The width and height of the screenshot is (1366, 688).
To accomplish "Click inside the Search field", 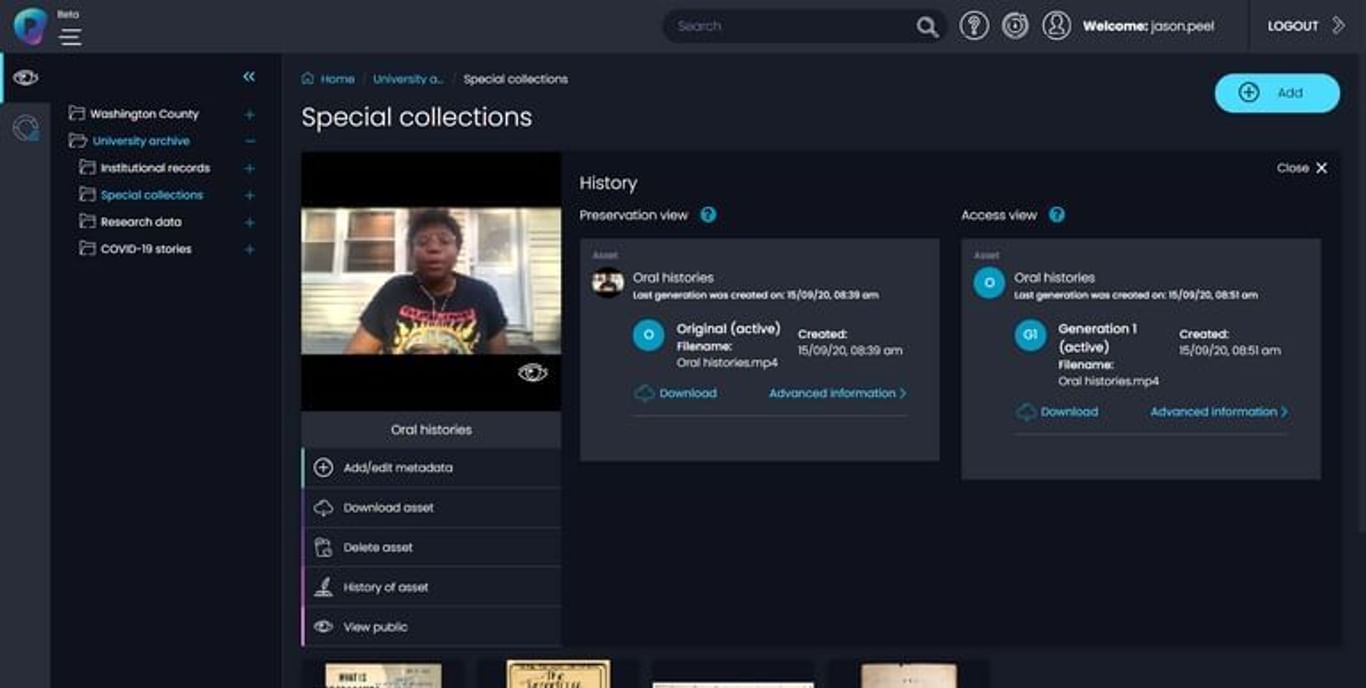I will point(790,27).
